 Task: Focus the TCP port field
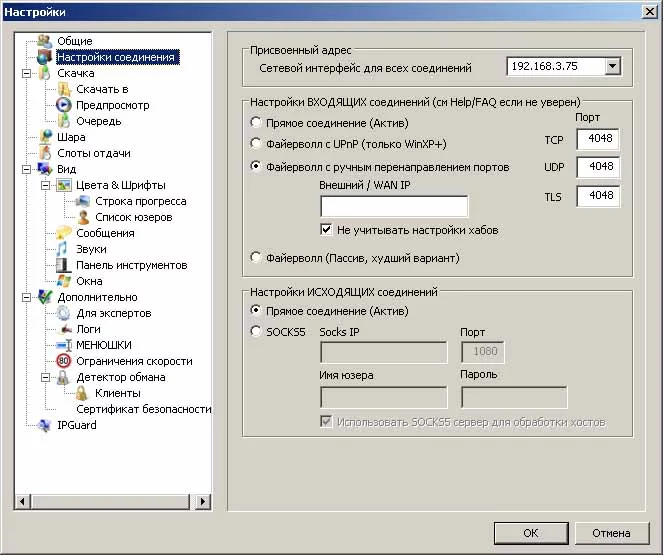point(597,139)
